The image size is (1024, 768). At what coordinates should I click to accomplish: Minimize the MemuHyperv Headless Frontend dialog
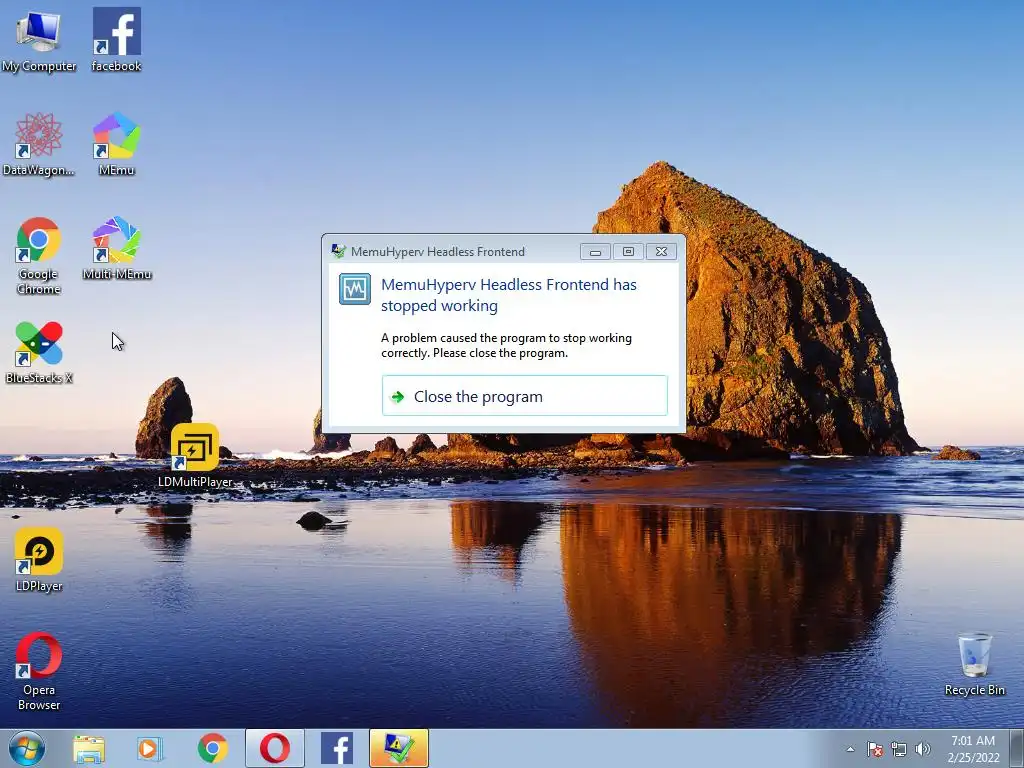click(x=595, y=252)
